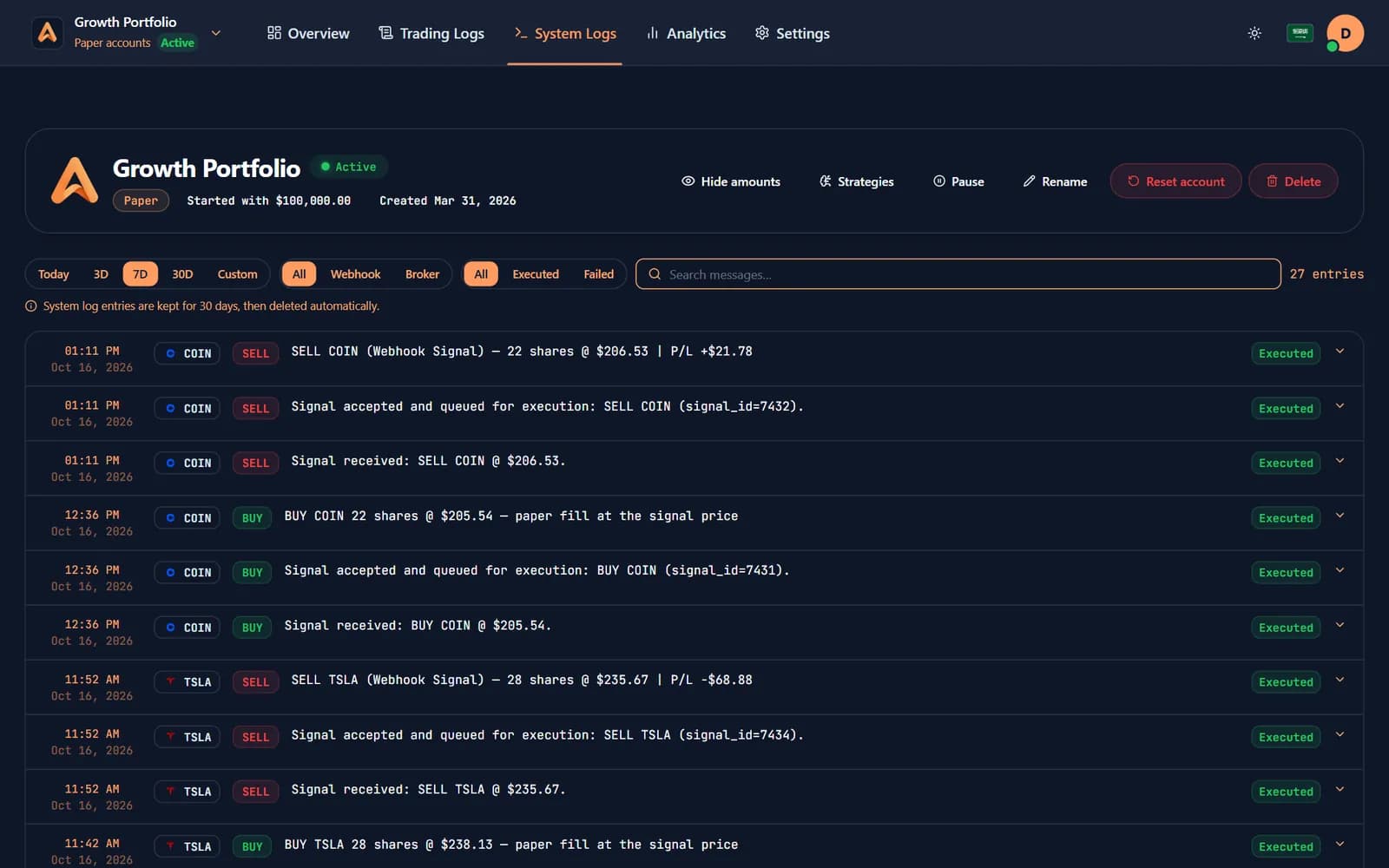This screenshot has width=1389, height=868.
Task: Delete the Growth Portfolio account
Action: point(1293,181)
